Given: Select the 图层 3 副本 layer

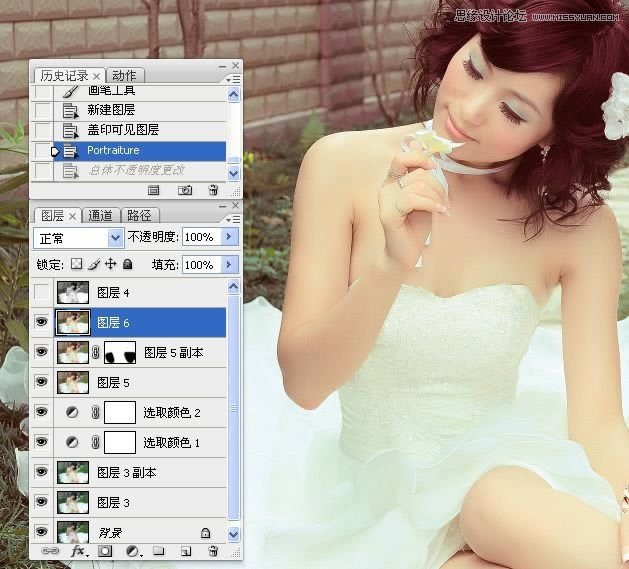Looking at the screenshot, I should (126, 472).
